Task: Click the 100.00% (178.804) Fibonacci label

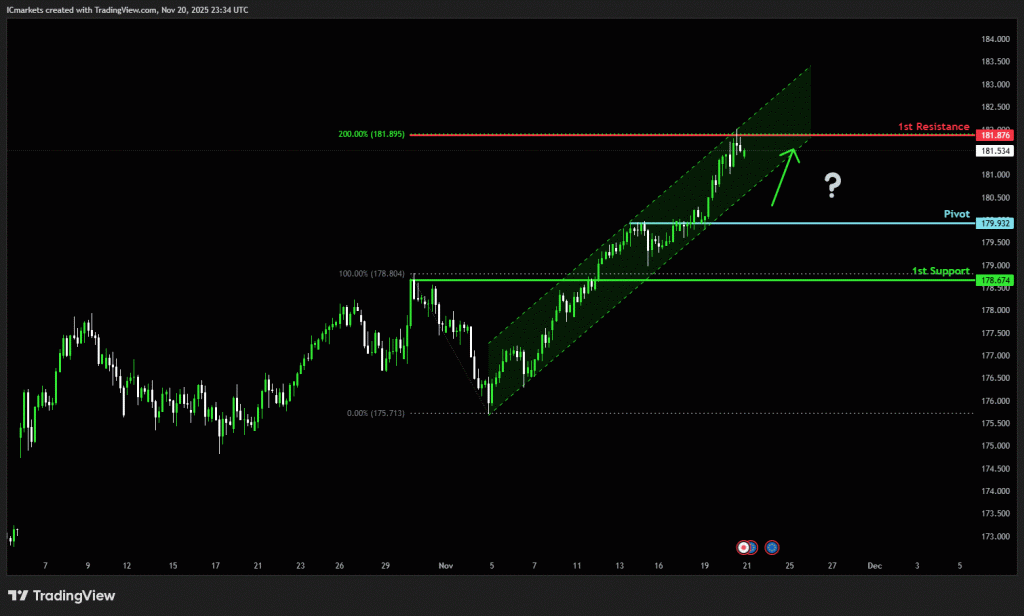Action: [x=371, y=273]
